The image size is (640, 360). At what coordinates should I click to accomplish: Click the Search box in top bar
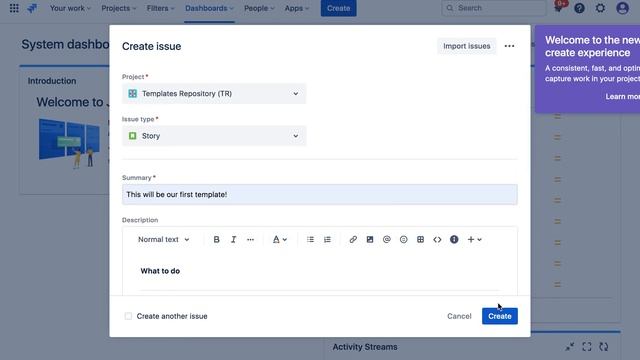pyautogui.click(x=493, y=8)
